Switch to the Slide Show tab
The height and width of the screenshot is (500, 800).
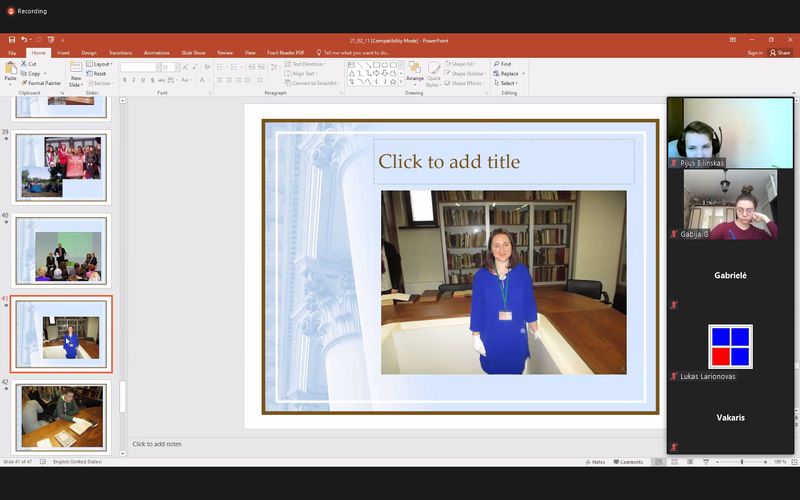(191, 52)
